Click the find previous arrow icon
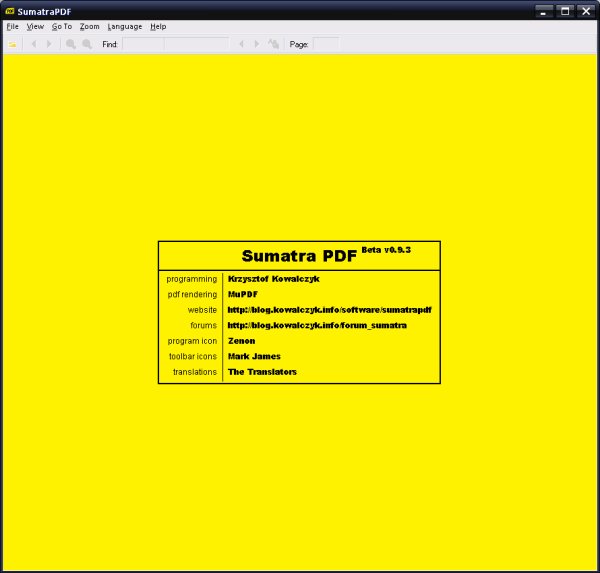 241,44
